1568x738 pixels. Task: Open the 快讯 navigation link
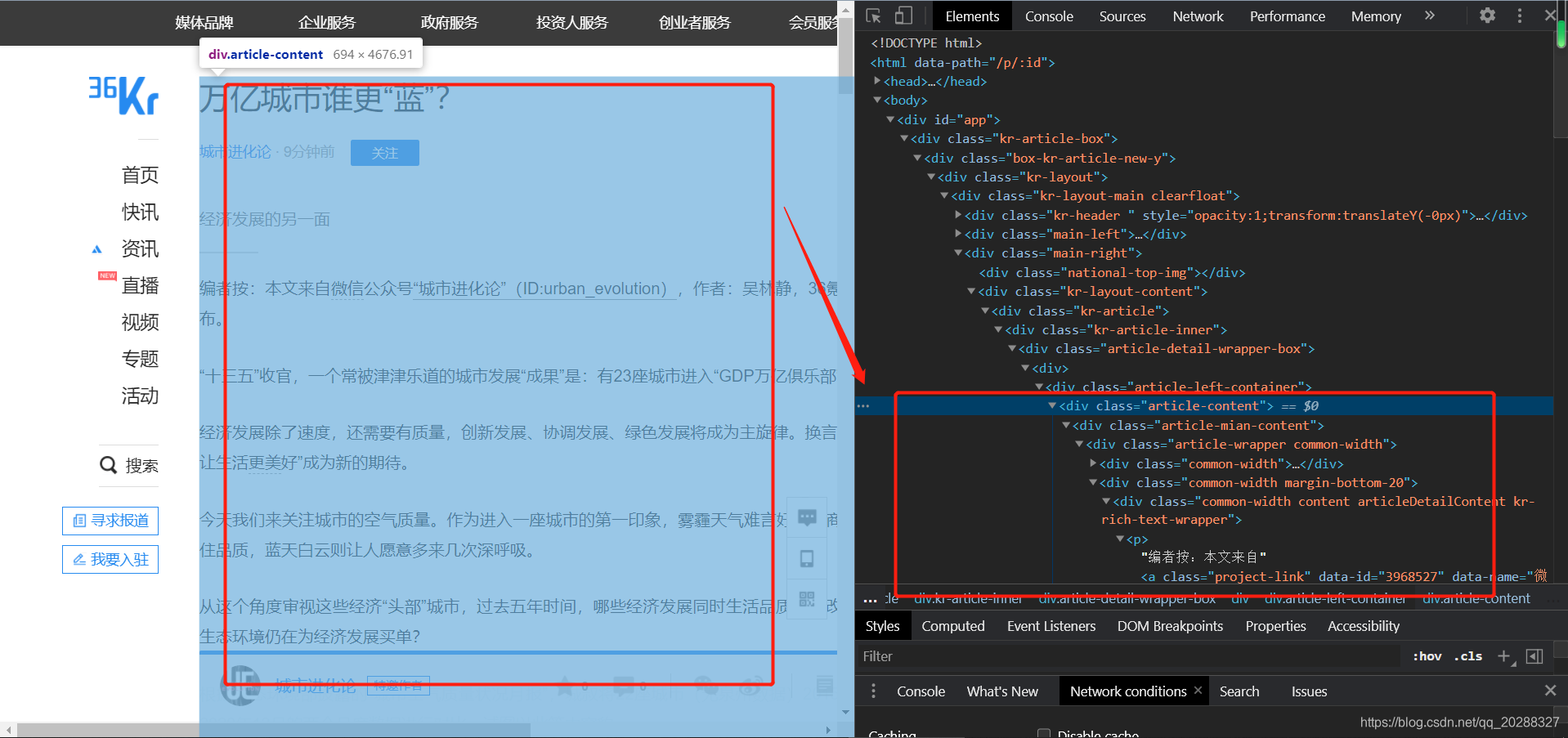[x=140, y=212]
